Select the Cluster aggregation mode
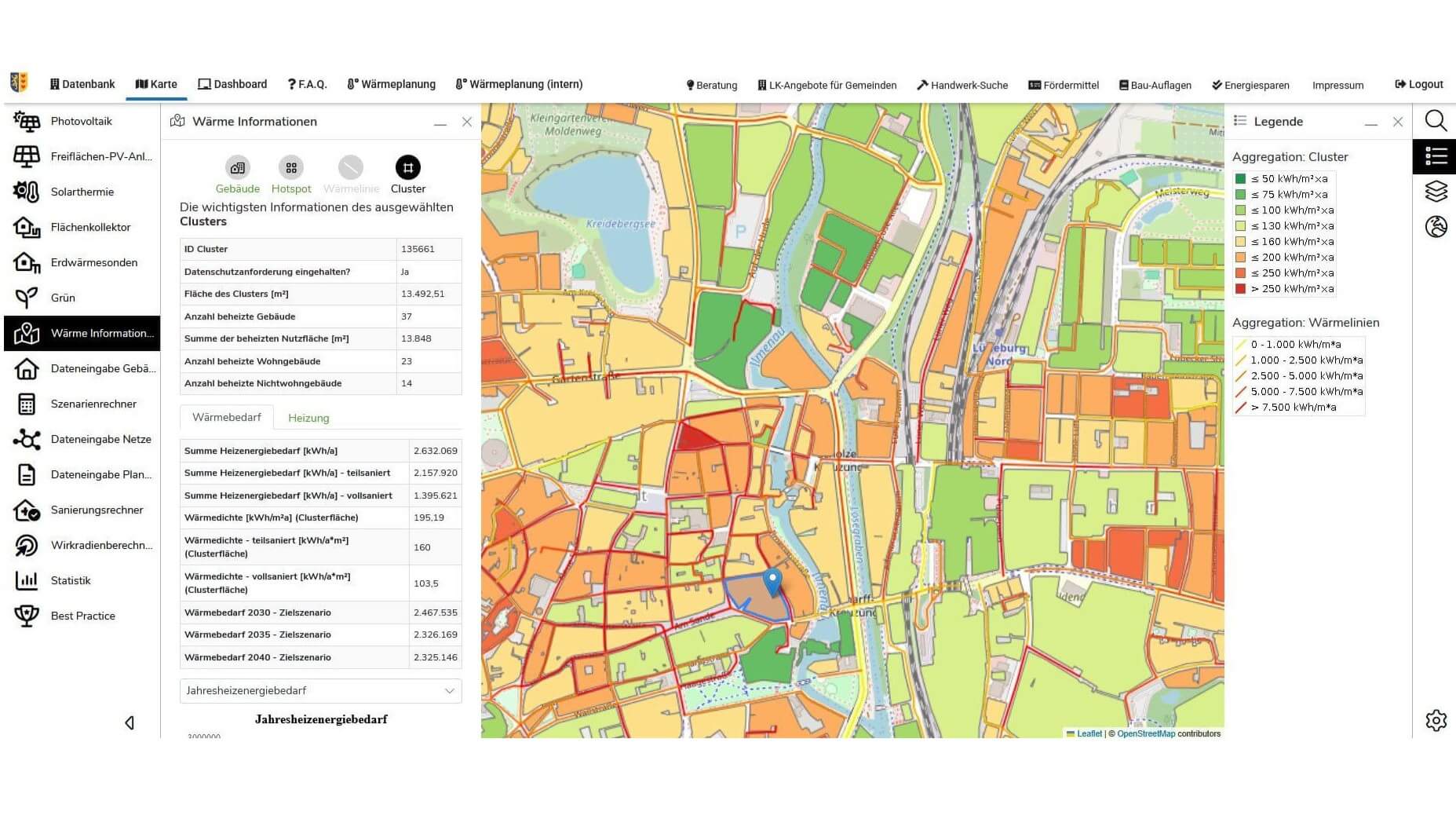Image resolution: width=1456 pixels, height=819 pixels. [x=407, y=168]
